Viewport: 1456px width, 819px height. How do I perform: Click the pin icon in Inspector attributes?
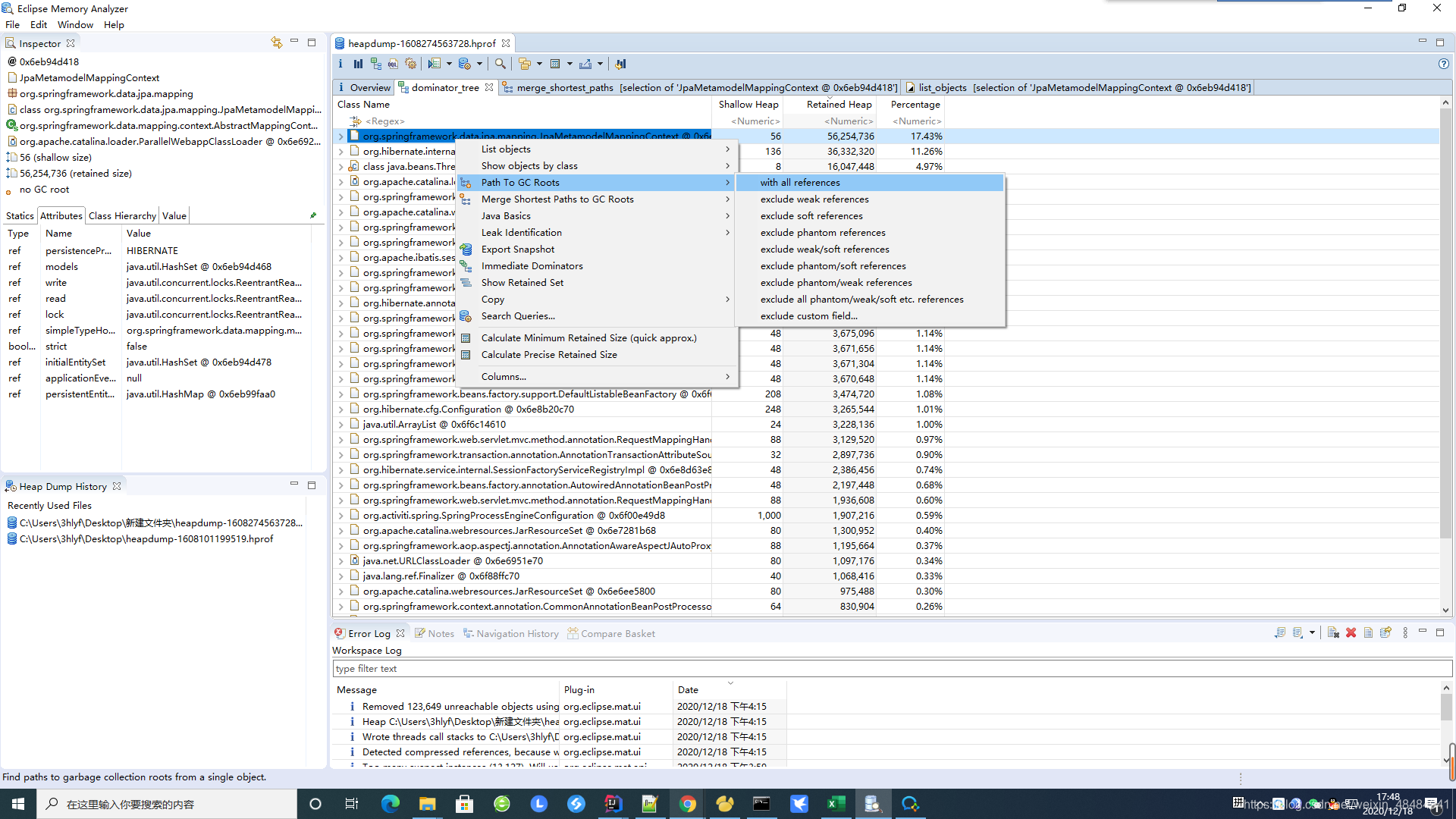pyautogui.click(x=313, y=215)
